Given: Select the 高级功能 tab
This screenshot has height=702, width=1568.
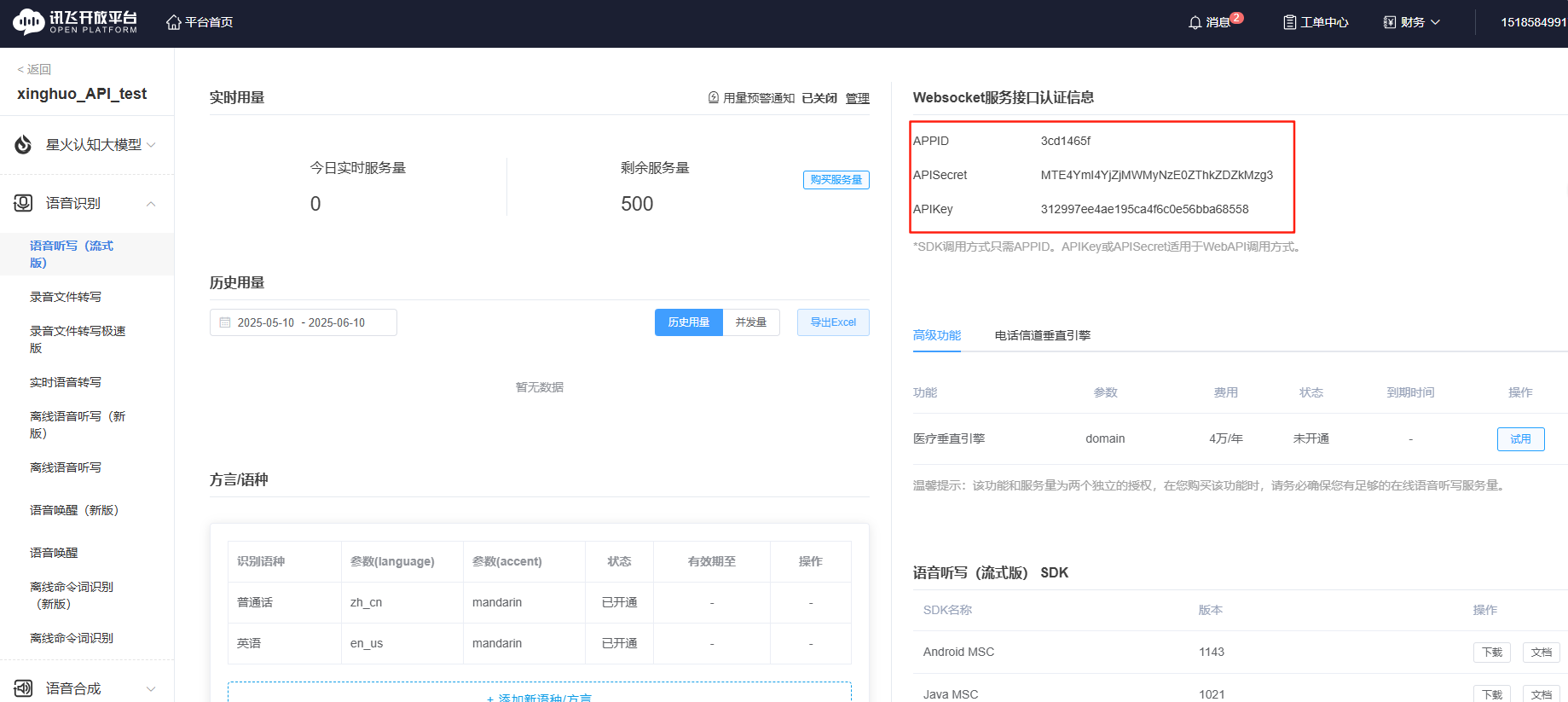Looking at the screenshot, I should pos(937,335).
